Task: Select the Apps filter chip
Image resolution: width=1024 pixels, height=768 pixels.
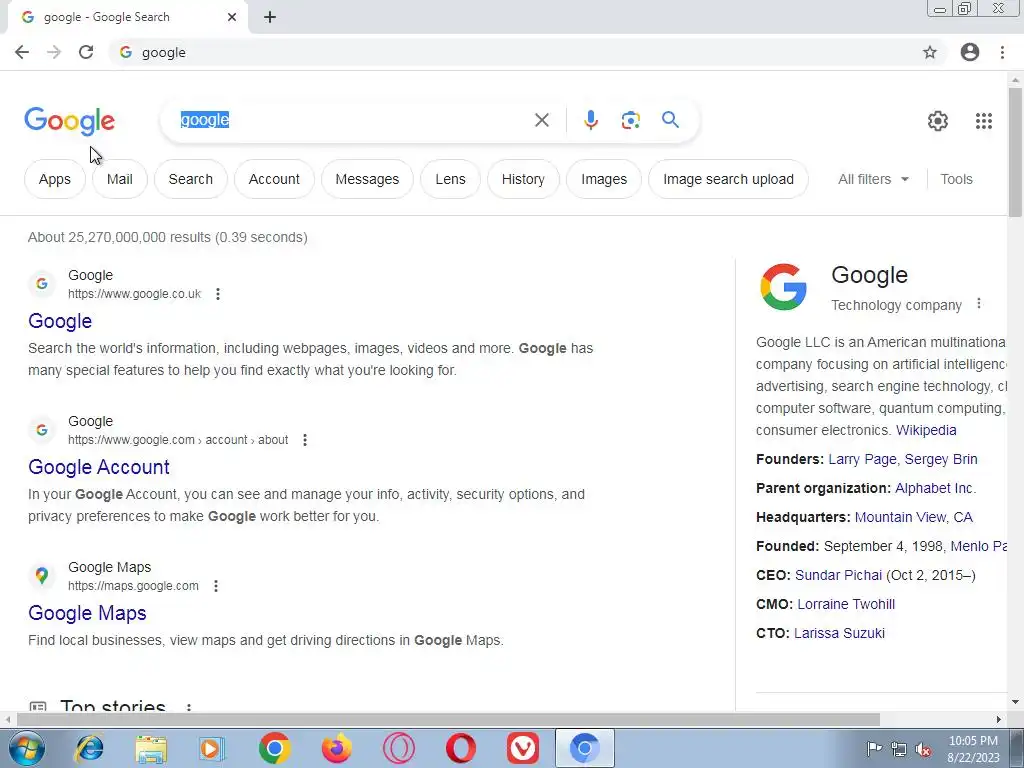Action: [x=55, y=179]
